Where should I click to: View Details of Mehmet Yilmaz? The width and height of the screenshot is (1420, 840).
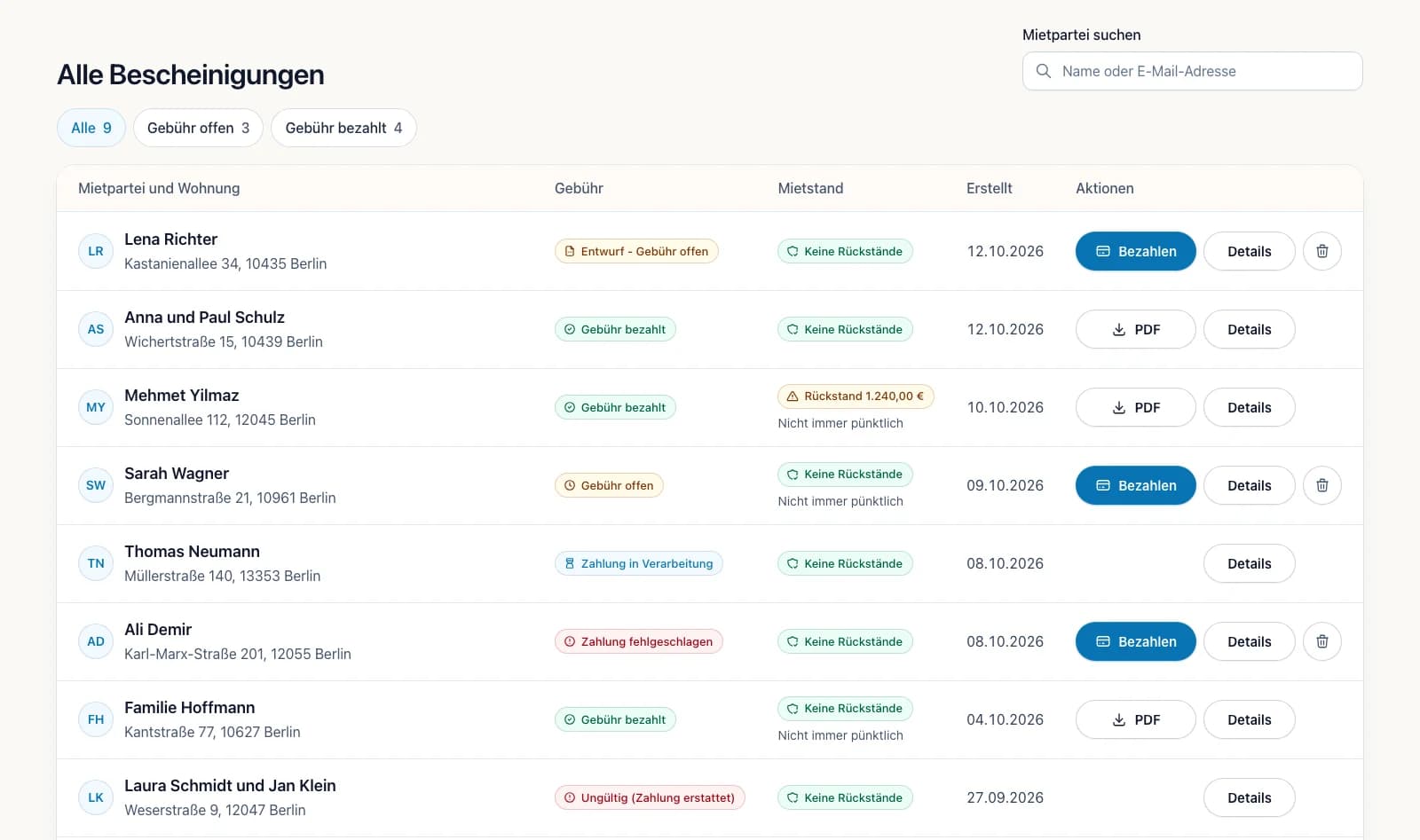(1249, 407)
